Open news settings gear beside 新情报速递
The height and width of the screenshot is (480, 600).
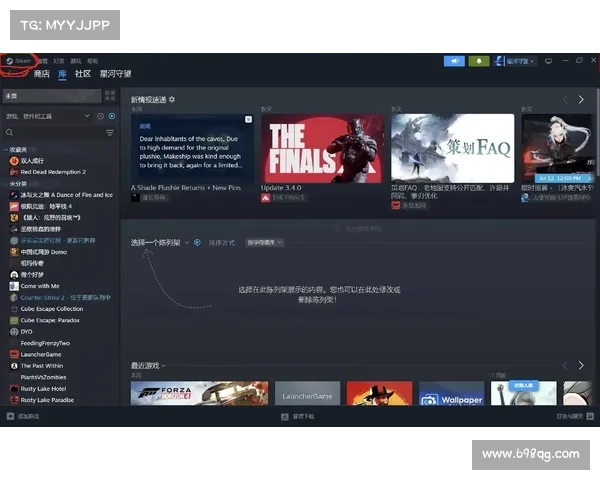[172, 100]
